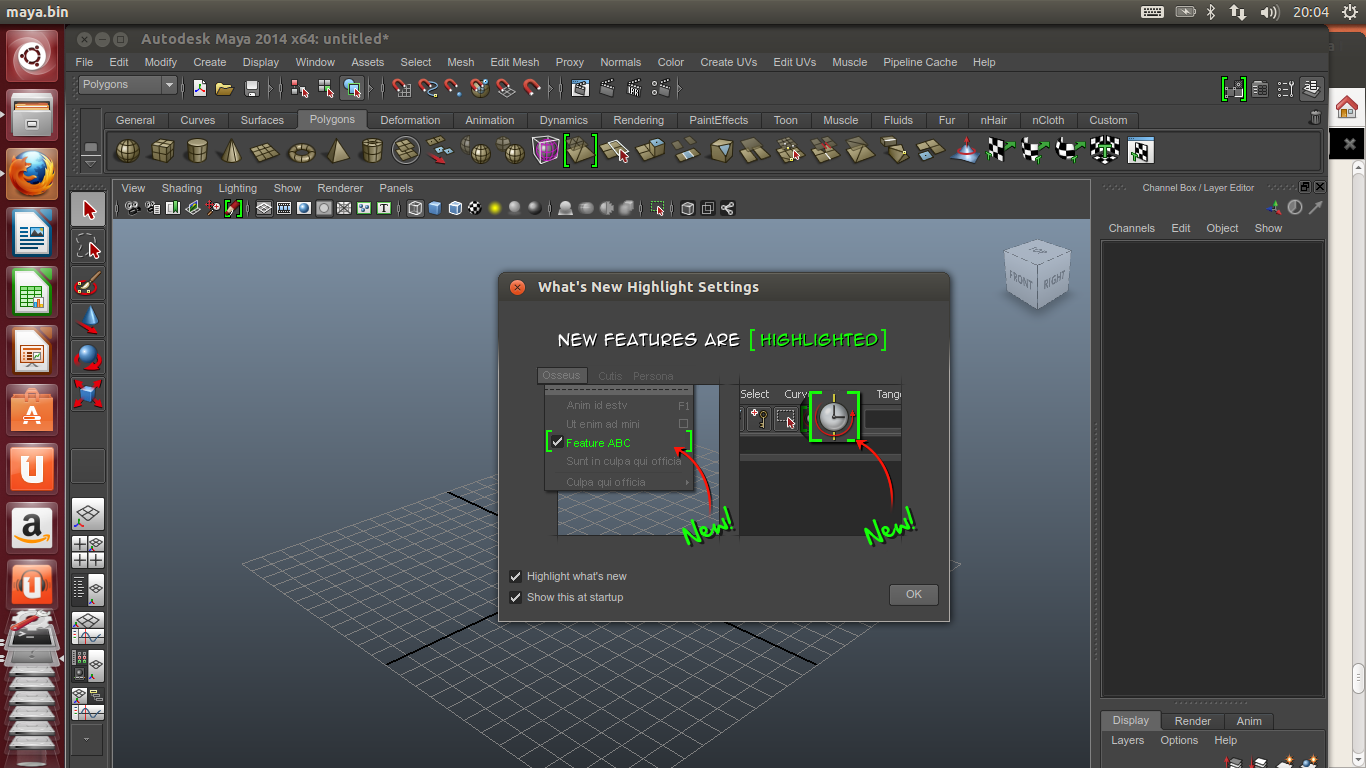Toggle viewport grid display icon
Image resolution: width=1366 pixels, height=768 pixels.
tap(264, 208)
